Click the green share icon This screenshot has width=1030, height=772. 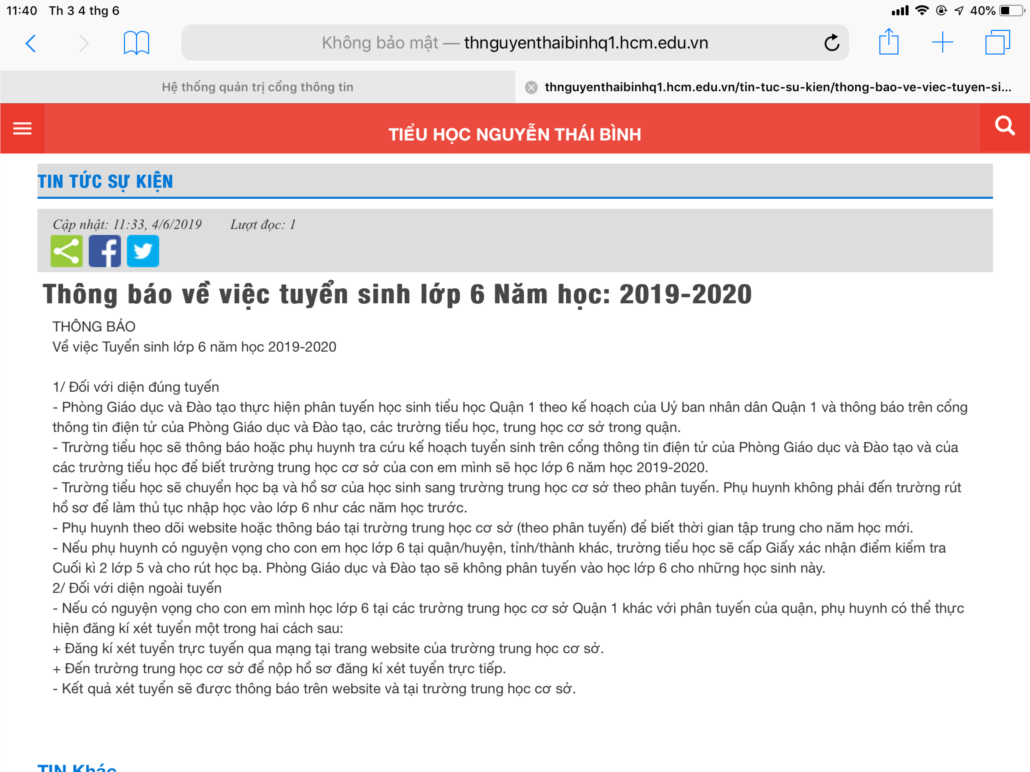click(x=66, y=251)
